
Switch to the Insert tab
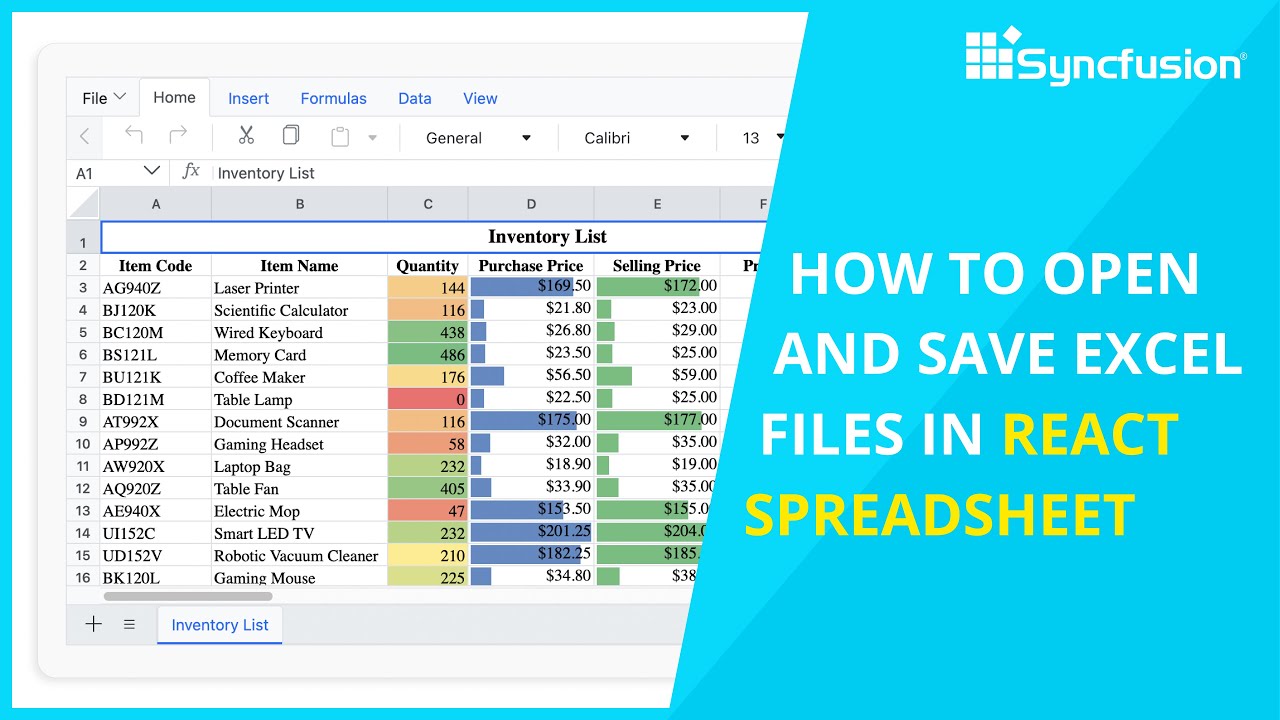click(x=248, y=98)
